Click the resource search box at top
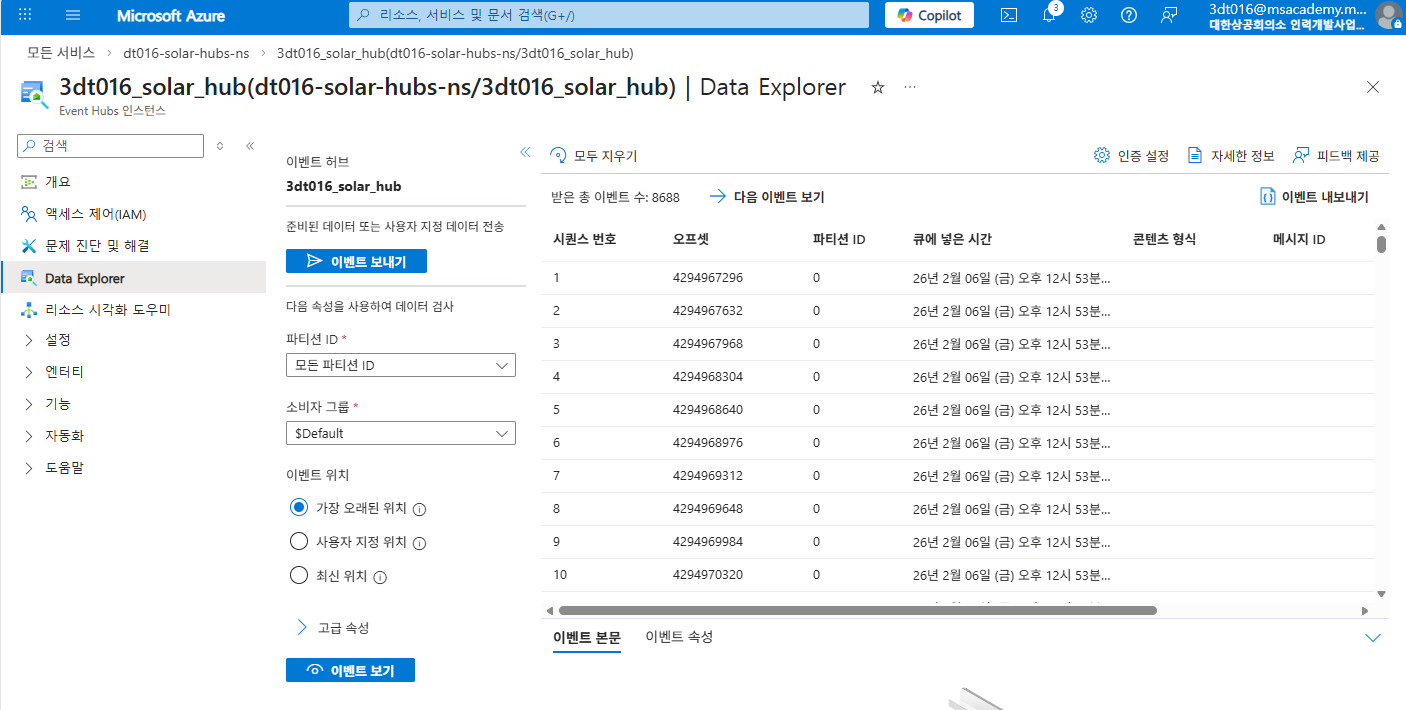The image size is (1406, 710). (x=609, y=15)
